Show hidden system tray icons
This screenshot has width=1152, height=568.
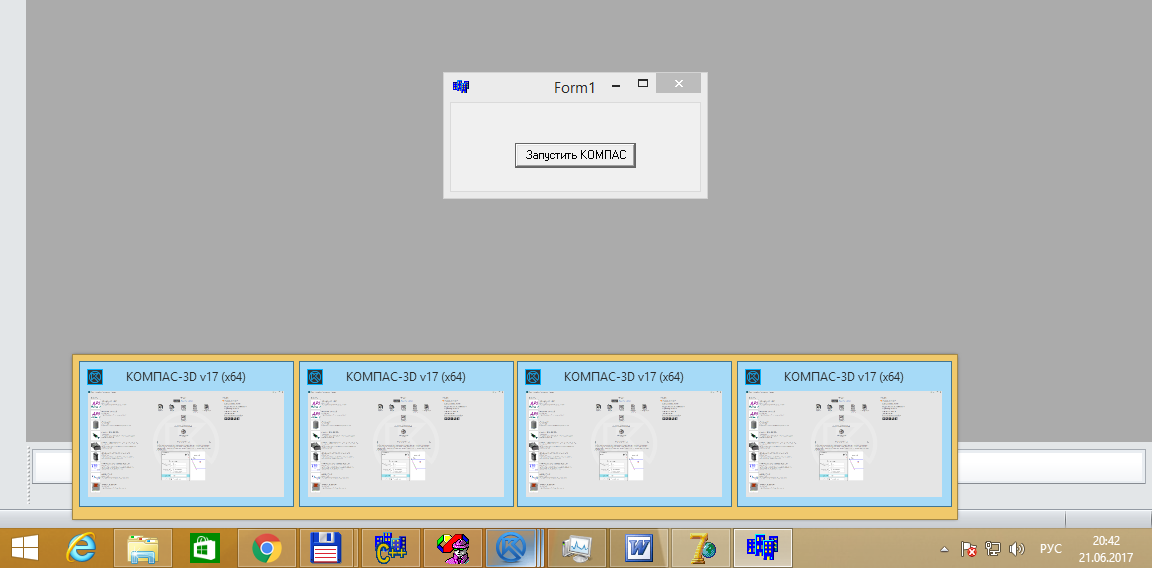pyautogui.click(x=945, y=549)
